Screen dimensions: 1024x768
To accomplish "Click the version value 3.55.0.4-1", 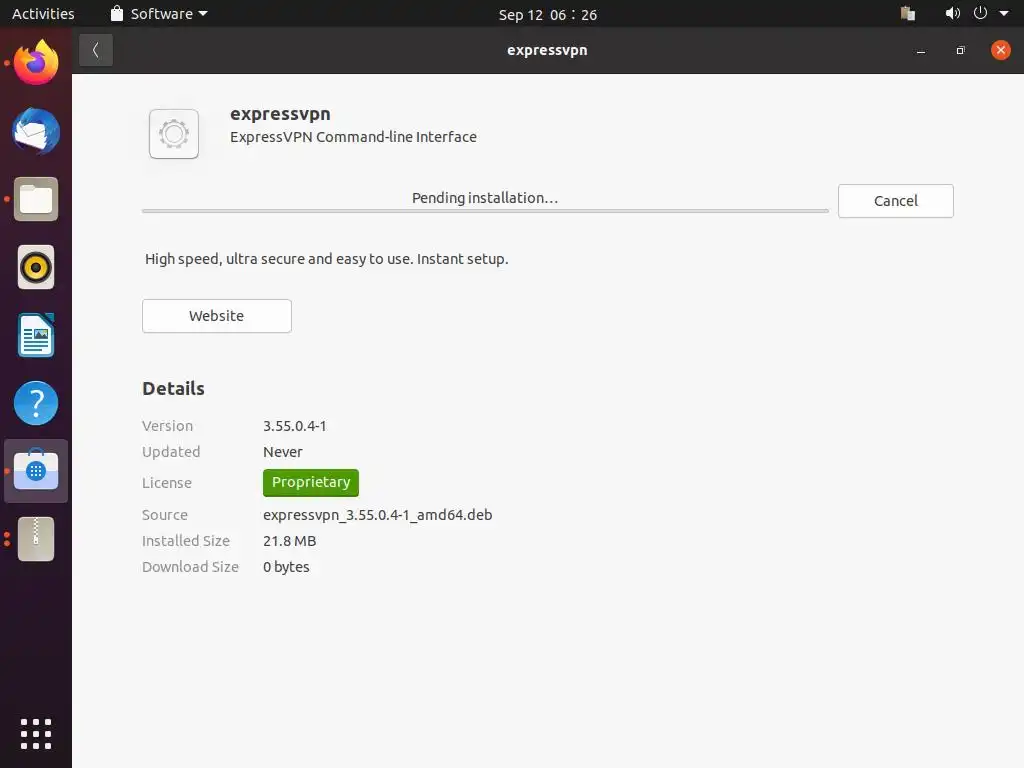I will tap(295, 426).
